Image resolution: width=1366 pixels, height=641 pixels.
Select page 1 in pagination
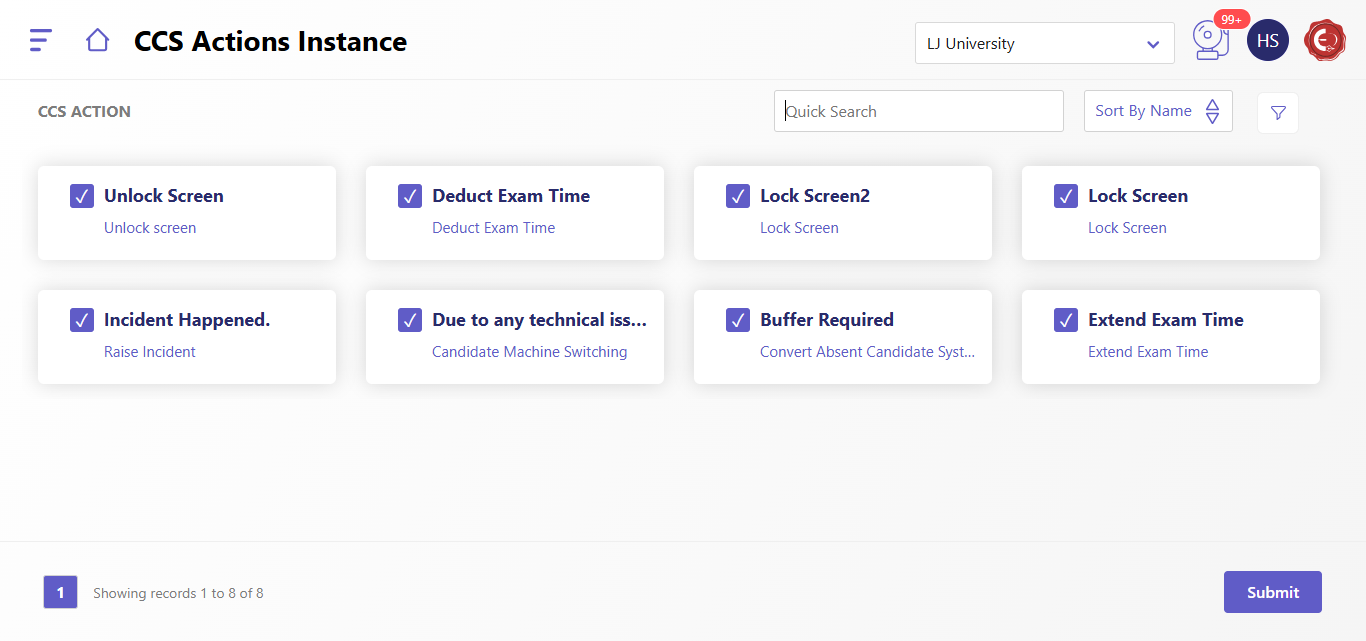(60, 592)
